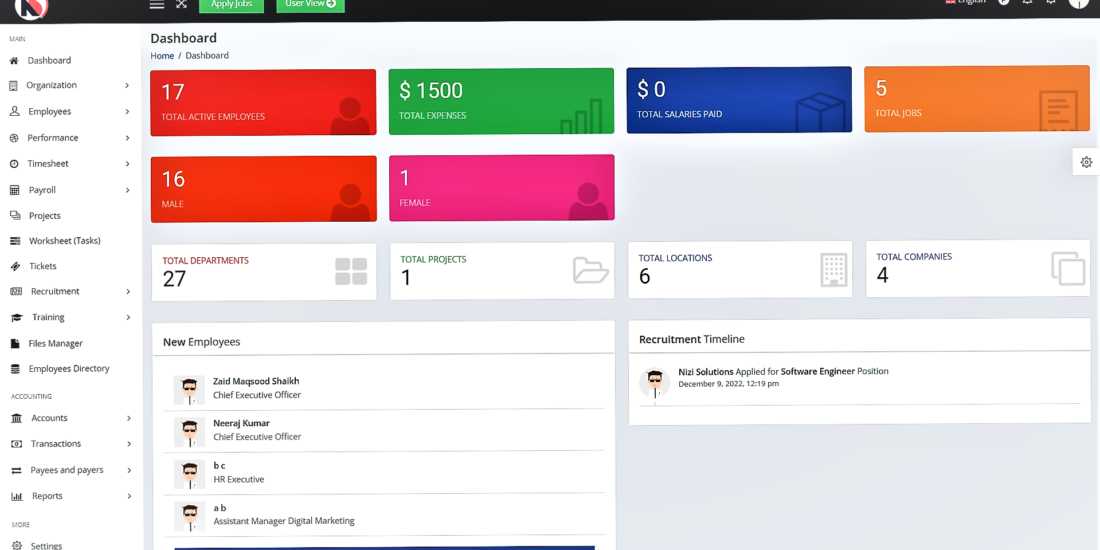1100x550 pixels.
Task: Click the box icon on Total Salaries Paid card
Action: (819, 112)
